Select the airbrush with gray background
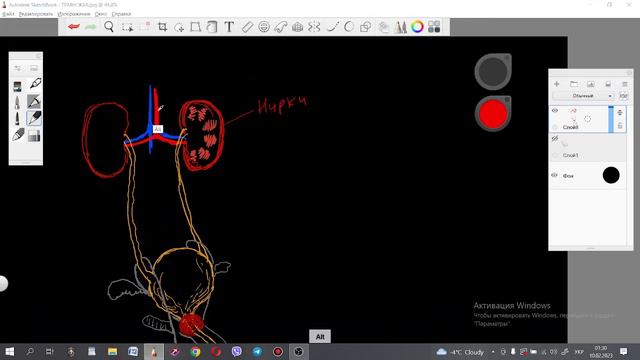The width and height of the screenshot is (640, 360). [34, 102]
